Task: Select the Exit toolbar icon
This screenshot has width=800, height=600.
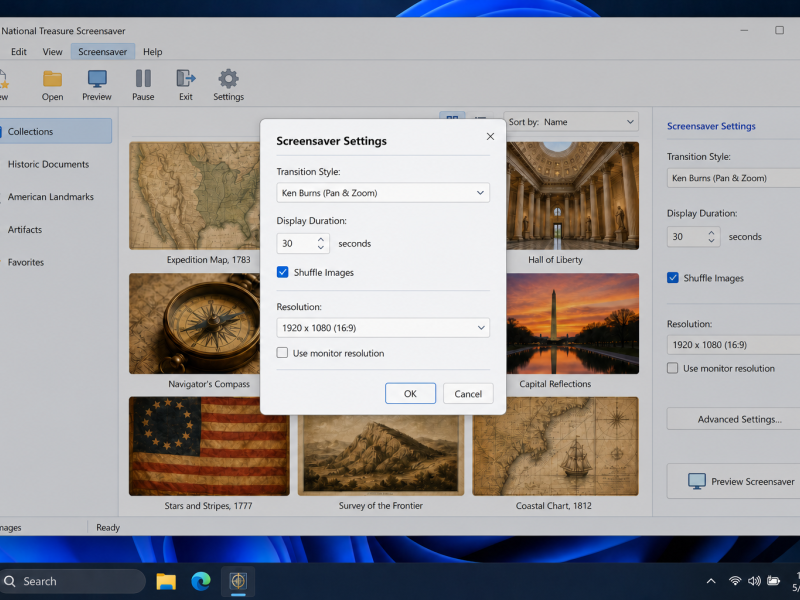Action: tap(186, 79)
